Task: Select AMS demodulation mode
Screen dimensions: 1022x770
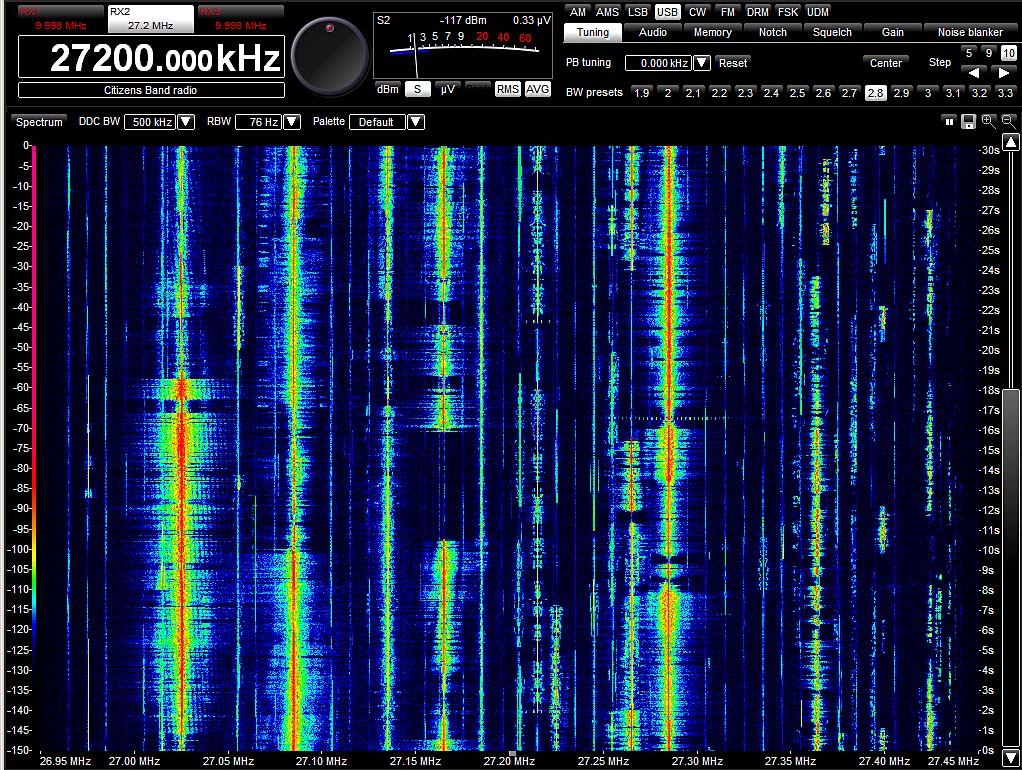Action: pyautogui.click(x=607, y=12)
